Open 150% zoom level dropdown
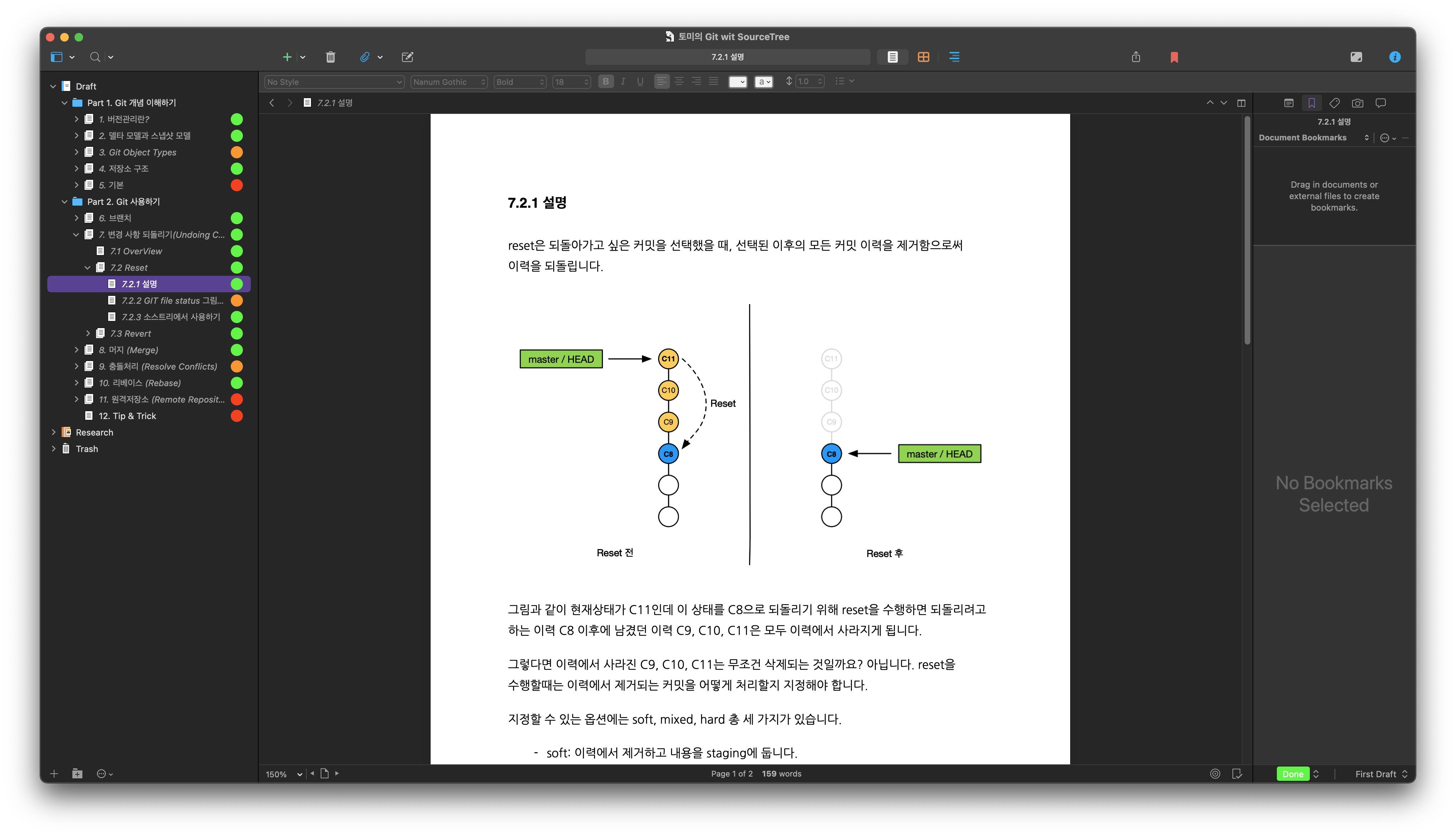 pos(284,774)
